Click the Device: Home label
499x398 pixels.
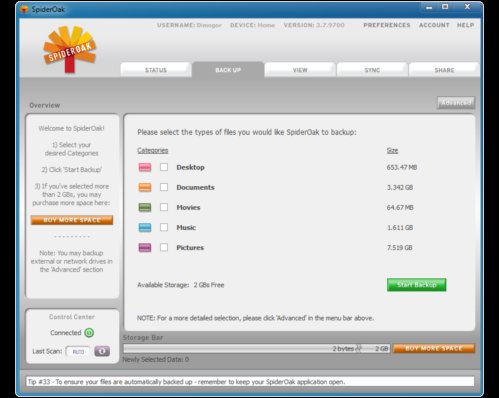252,25
